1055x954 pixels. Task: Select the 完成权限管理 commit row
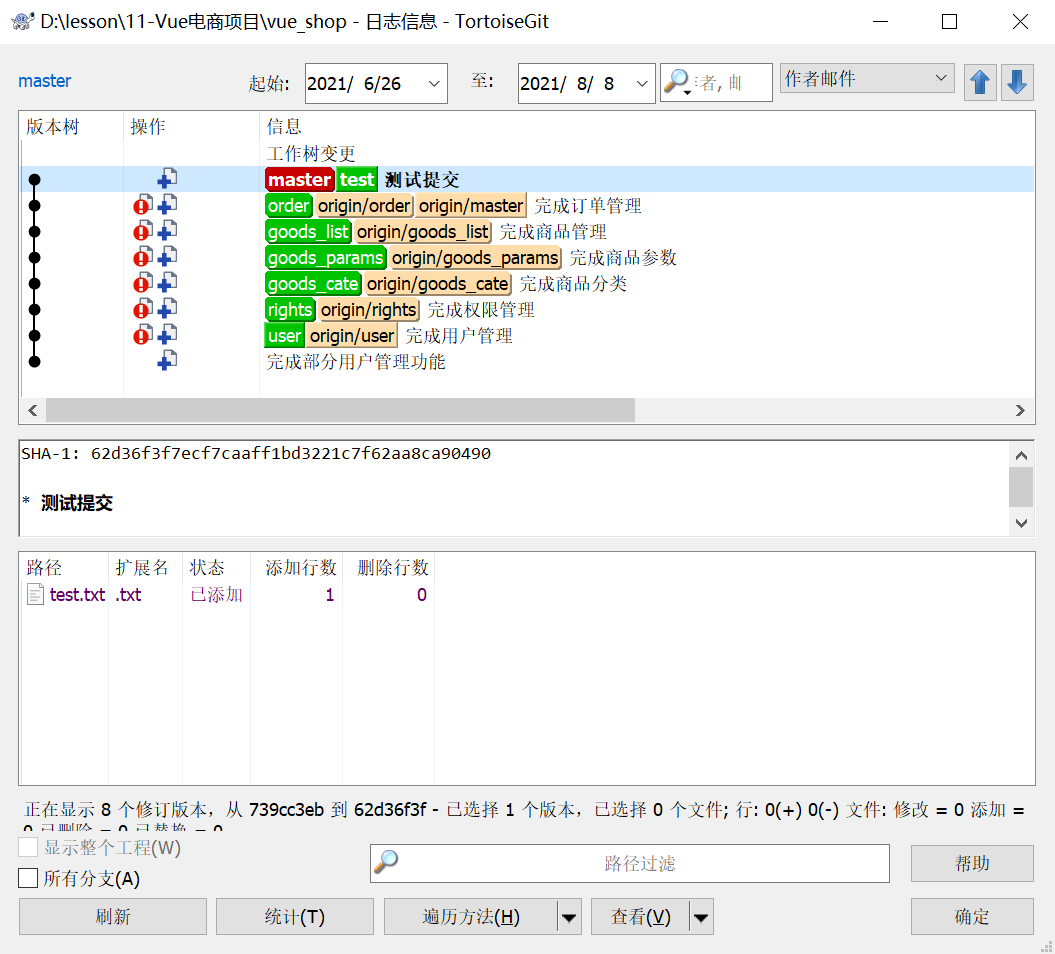click(x=528, y=309)
